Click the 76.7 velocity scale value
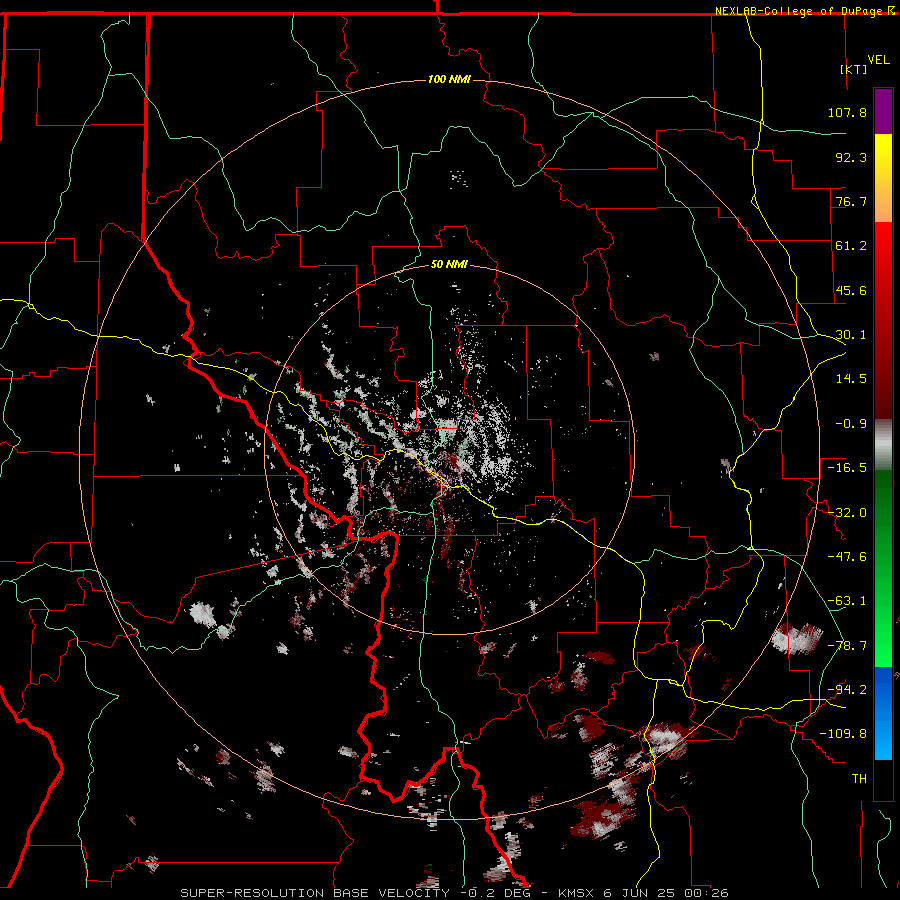 pos(851,201)
